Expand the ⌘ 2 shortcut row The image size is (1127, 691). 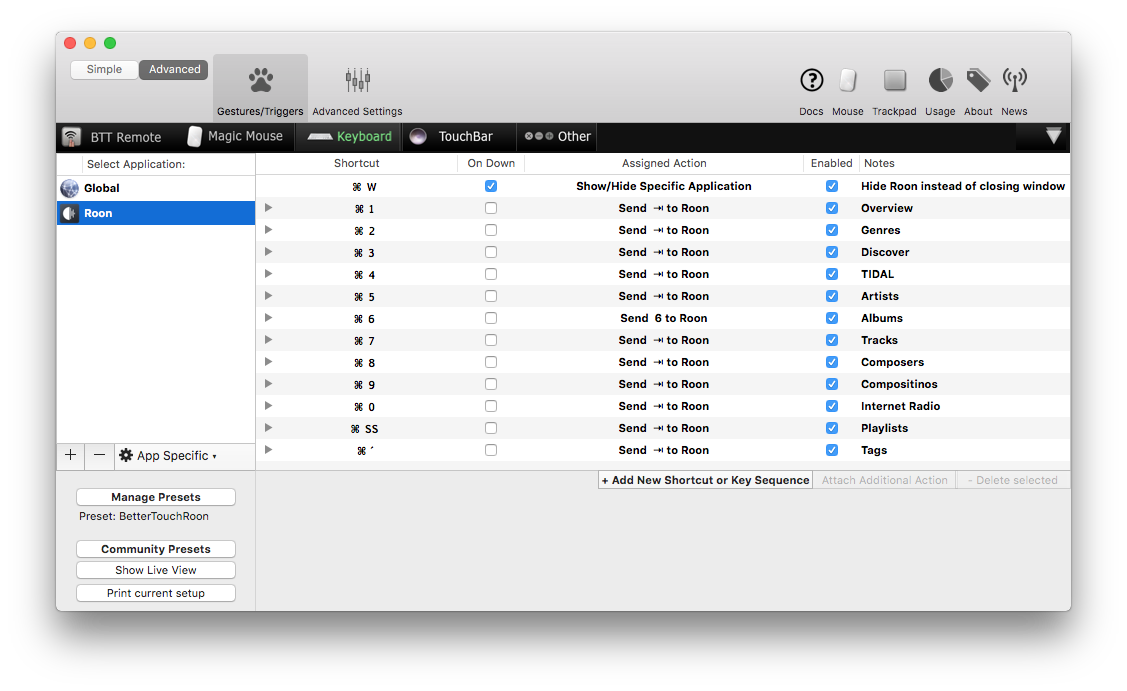pos(268,230)
